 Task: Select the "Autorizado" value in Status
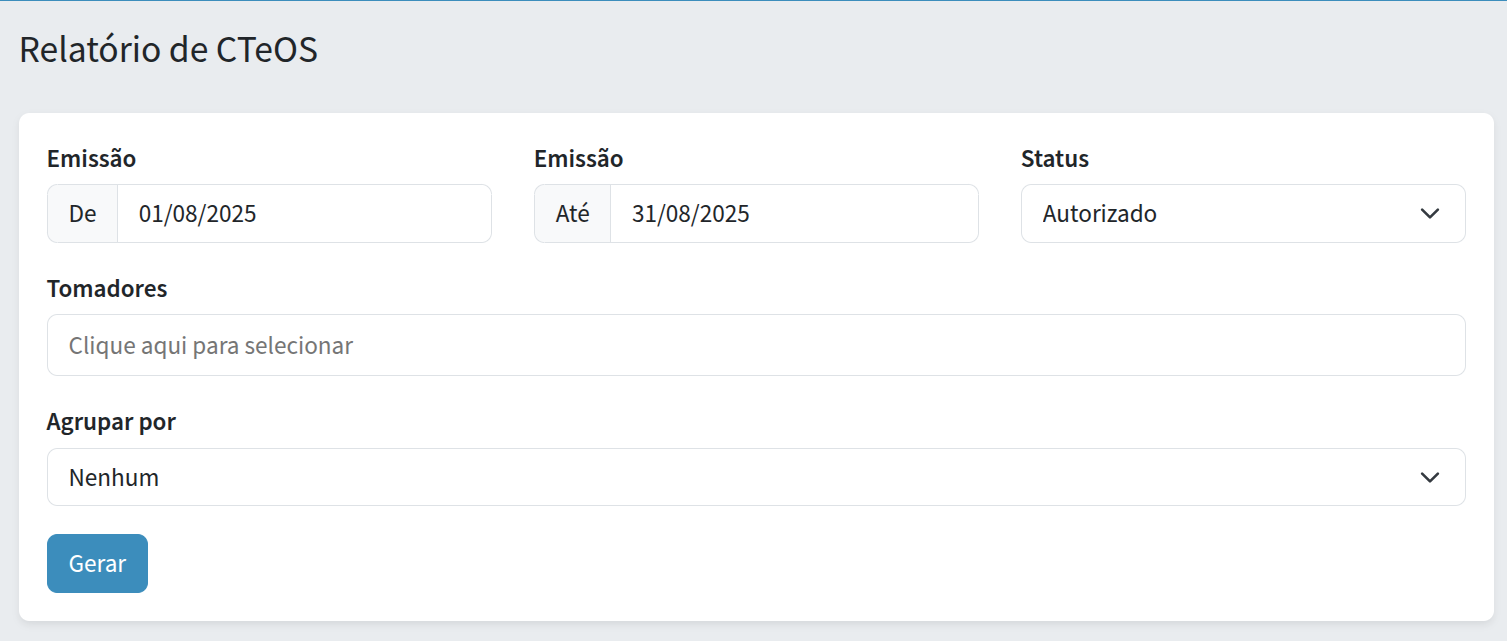click(1099, 213)
